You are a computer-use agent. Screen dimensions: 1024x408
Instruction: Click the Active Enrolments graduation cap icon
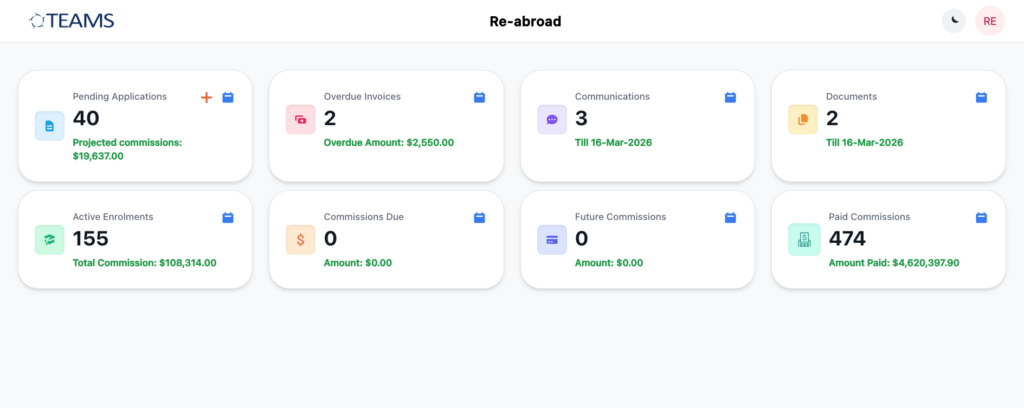50,240
